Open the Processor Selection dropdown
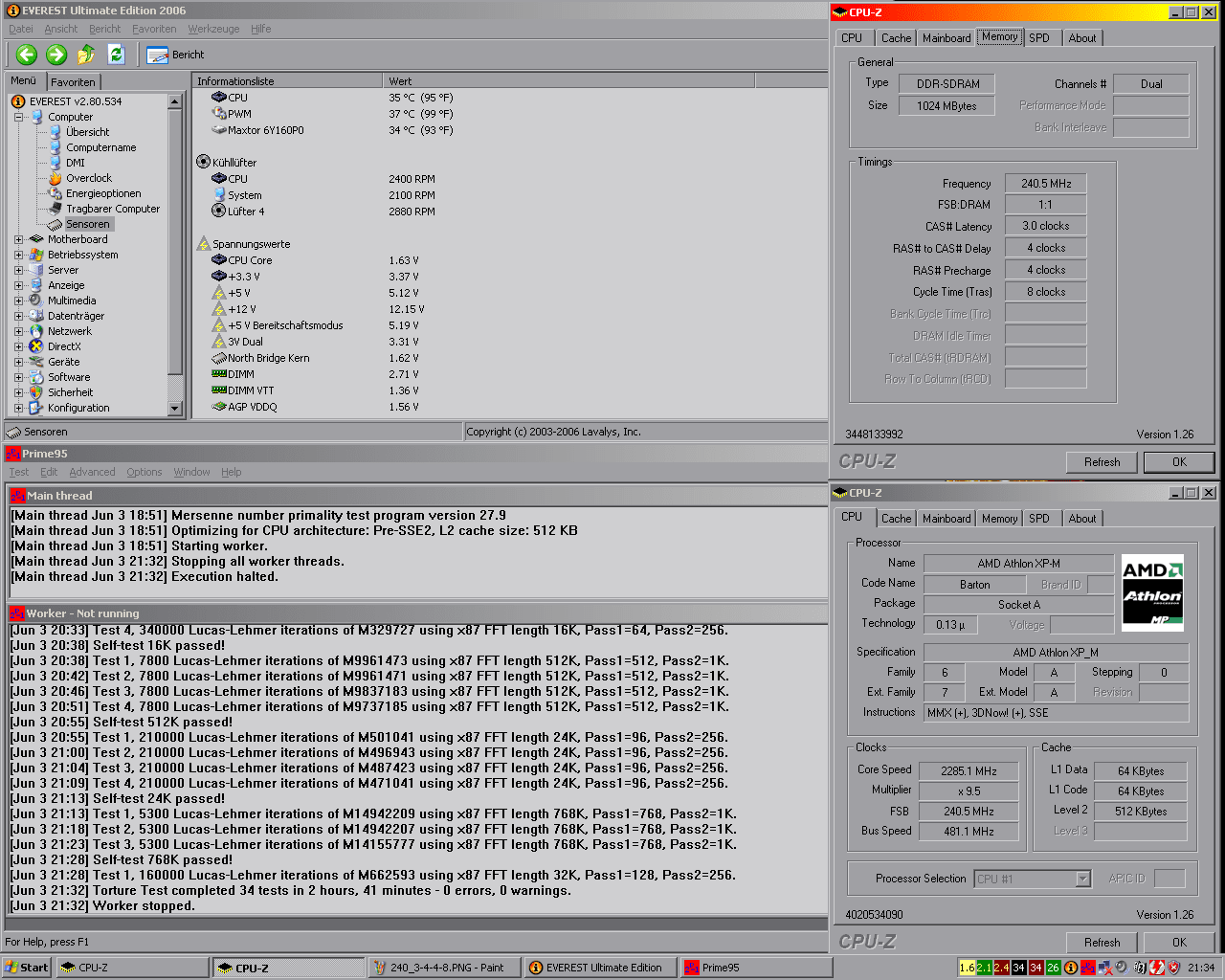Image resolution: width=1225 pixels, height=980 pixels. pyautogui.click(x=1033, y=879)
